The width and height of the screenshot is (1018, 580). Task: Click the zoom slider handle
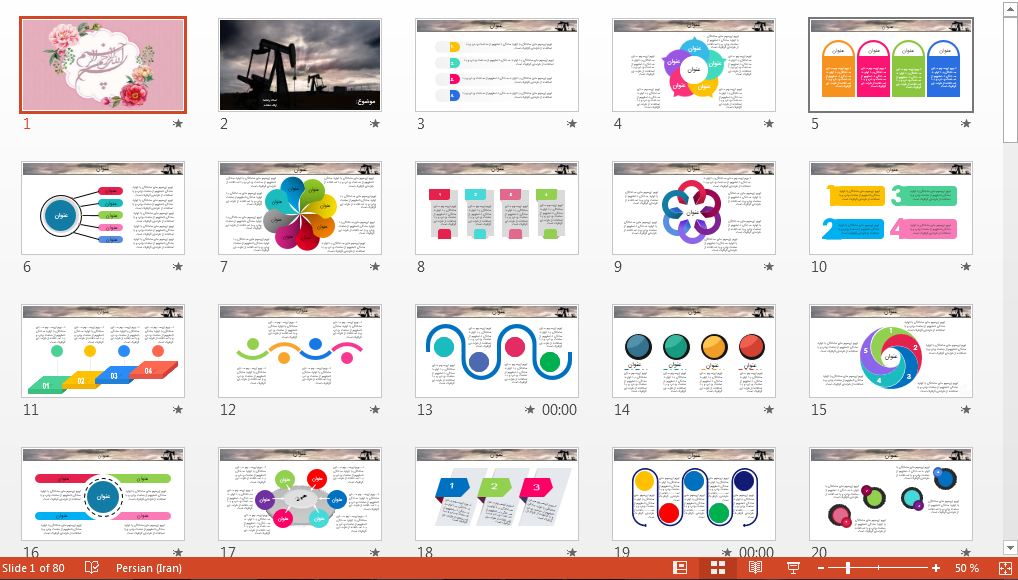click(x=848, y=568)
